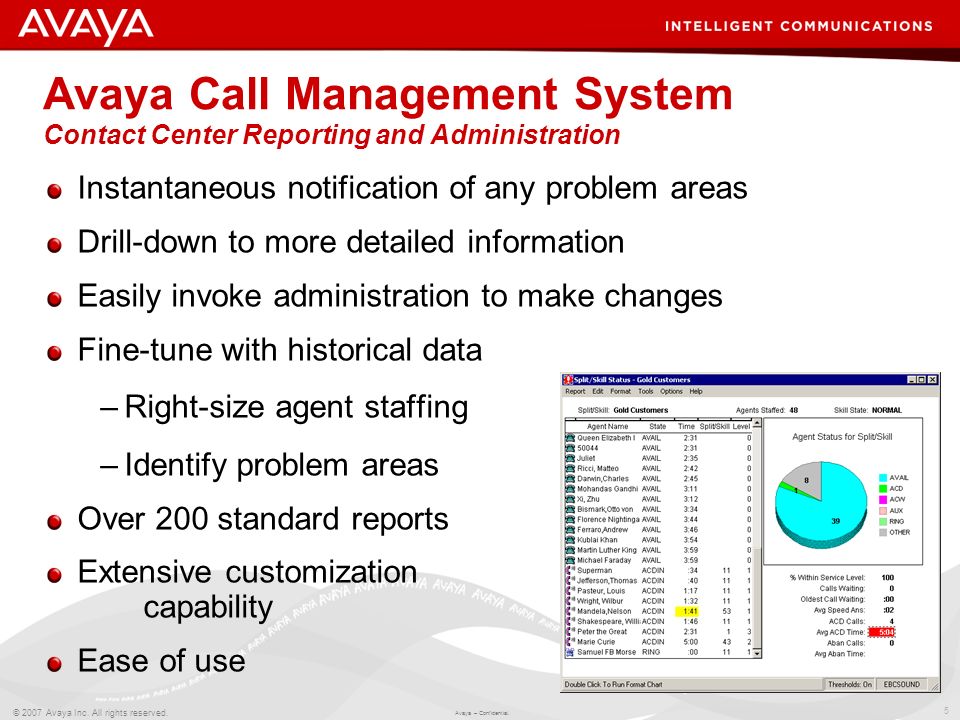Click the AVAIL cyan legend swatch
Image resolution: width=960 pixels, height=720 pixels.
click(883, 478)
